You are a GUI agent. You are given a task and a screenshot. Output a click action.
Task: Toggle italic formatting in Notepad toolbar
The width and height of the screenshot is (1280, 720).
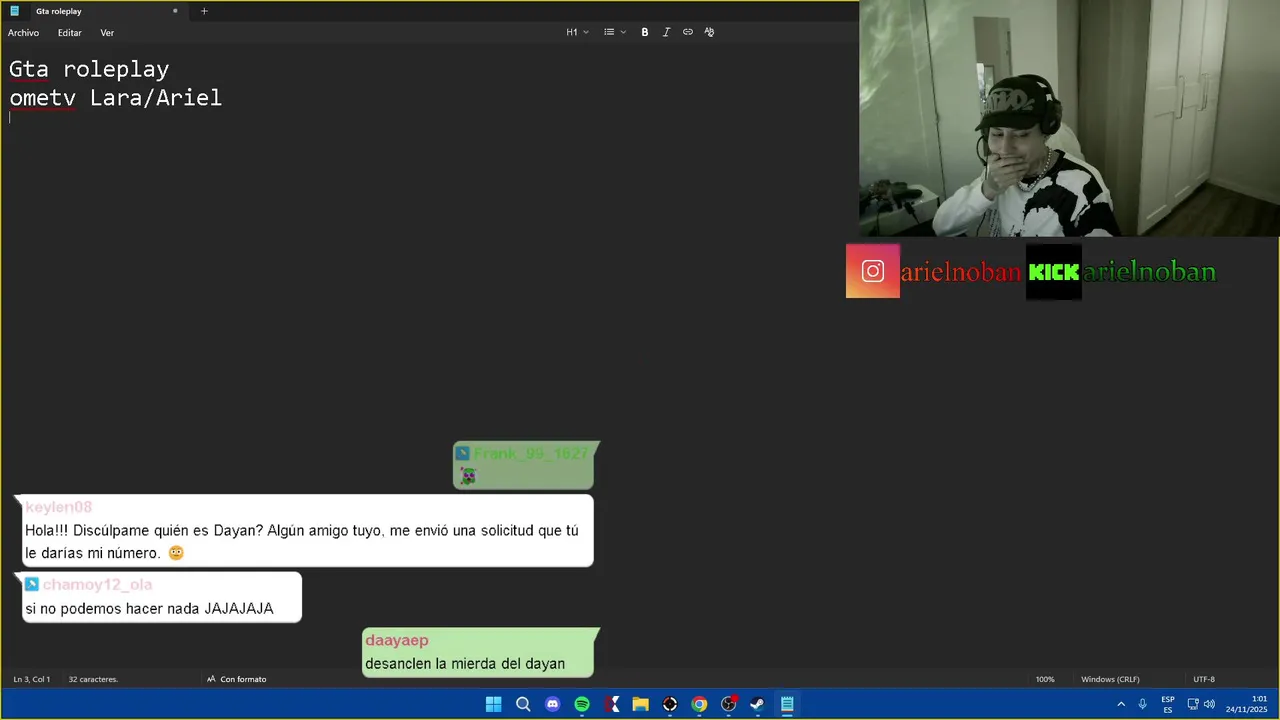tap(666, 32)
